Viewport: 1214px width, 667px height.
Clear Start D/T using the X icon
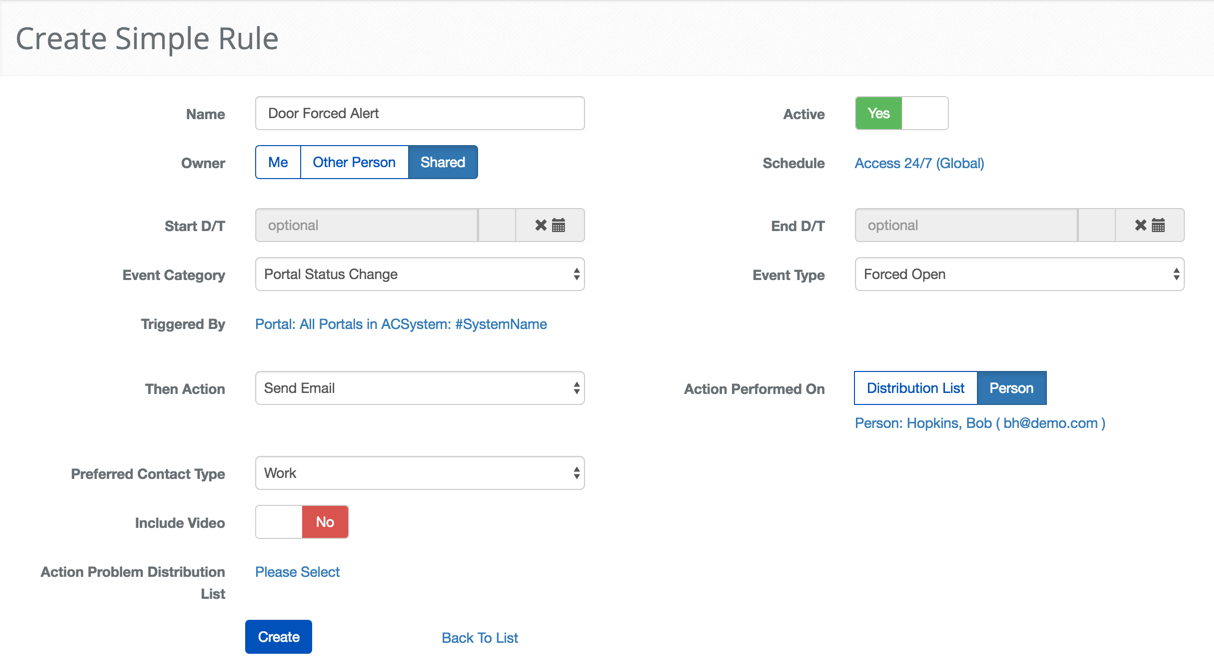point(540,226)
